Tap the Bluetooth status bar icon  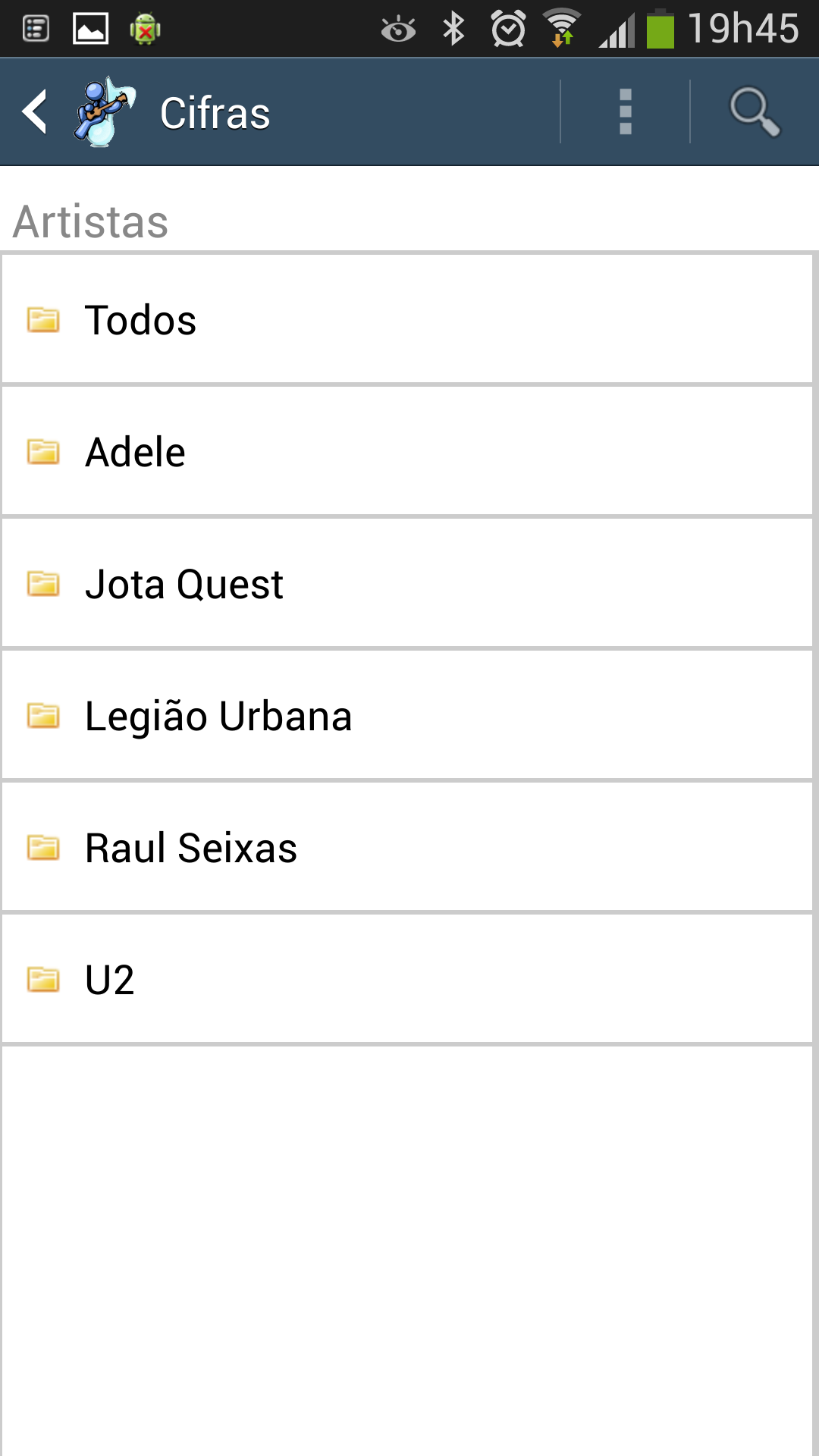(x=453, y=29)
